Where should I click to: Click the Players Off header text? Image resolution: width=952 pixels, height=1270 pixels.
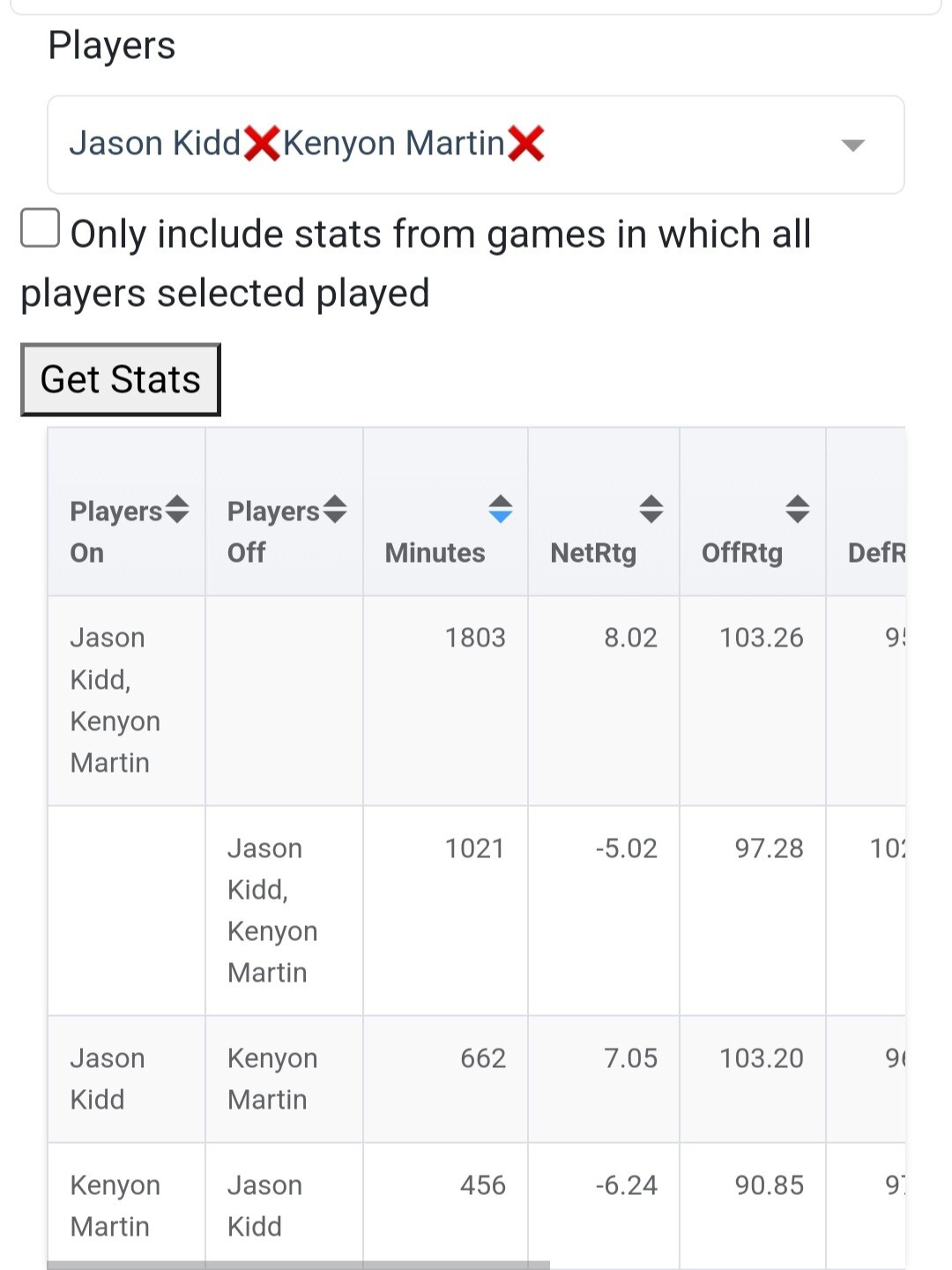(x=272, y=531)
